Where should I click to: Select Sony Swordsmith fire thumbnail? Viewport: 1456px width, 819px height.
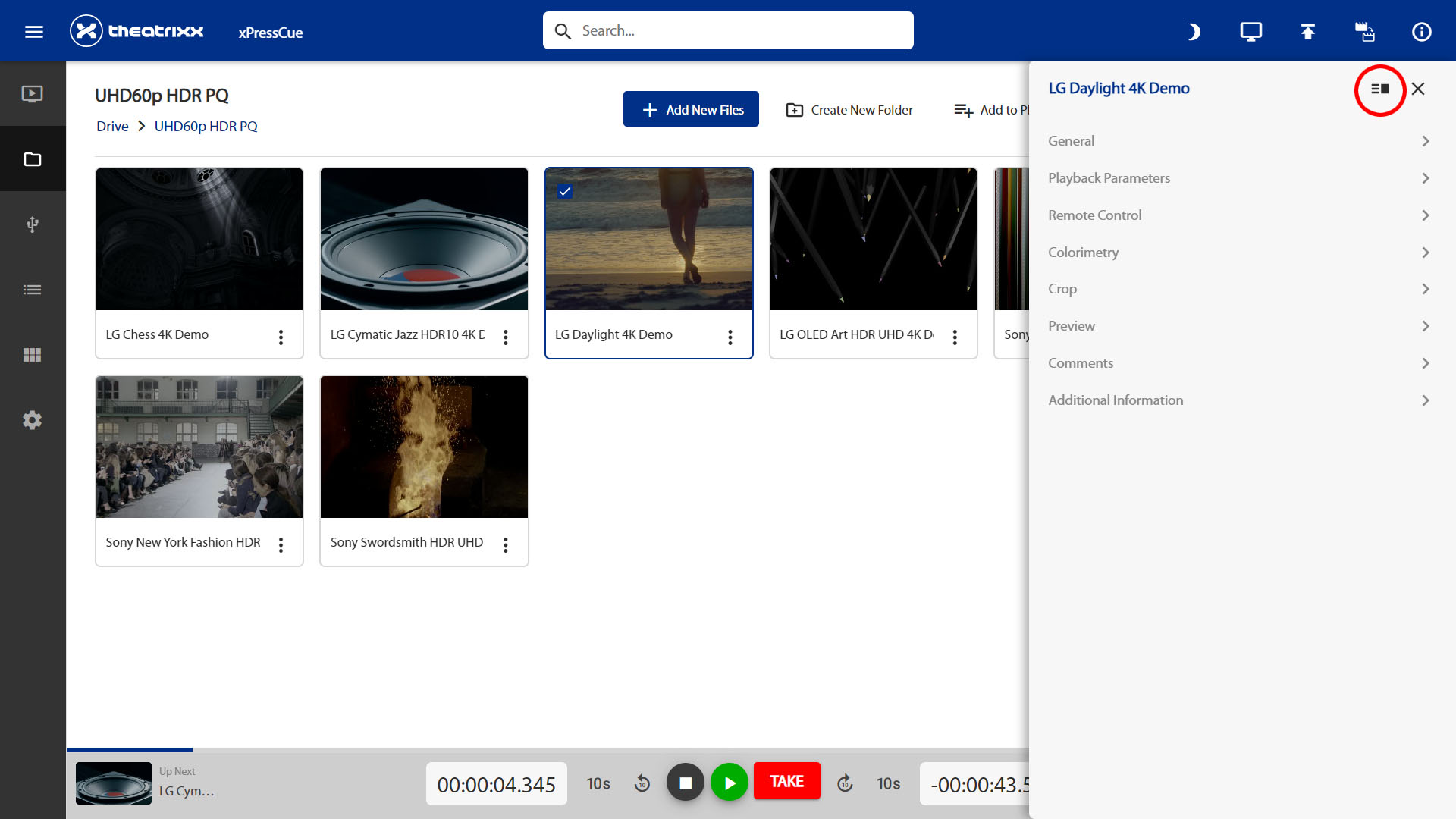(424, 447)
